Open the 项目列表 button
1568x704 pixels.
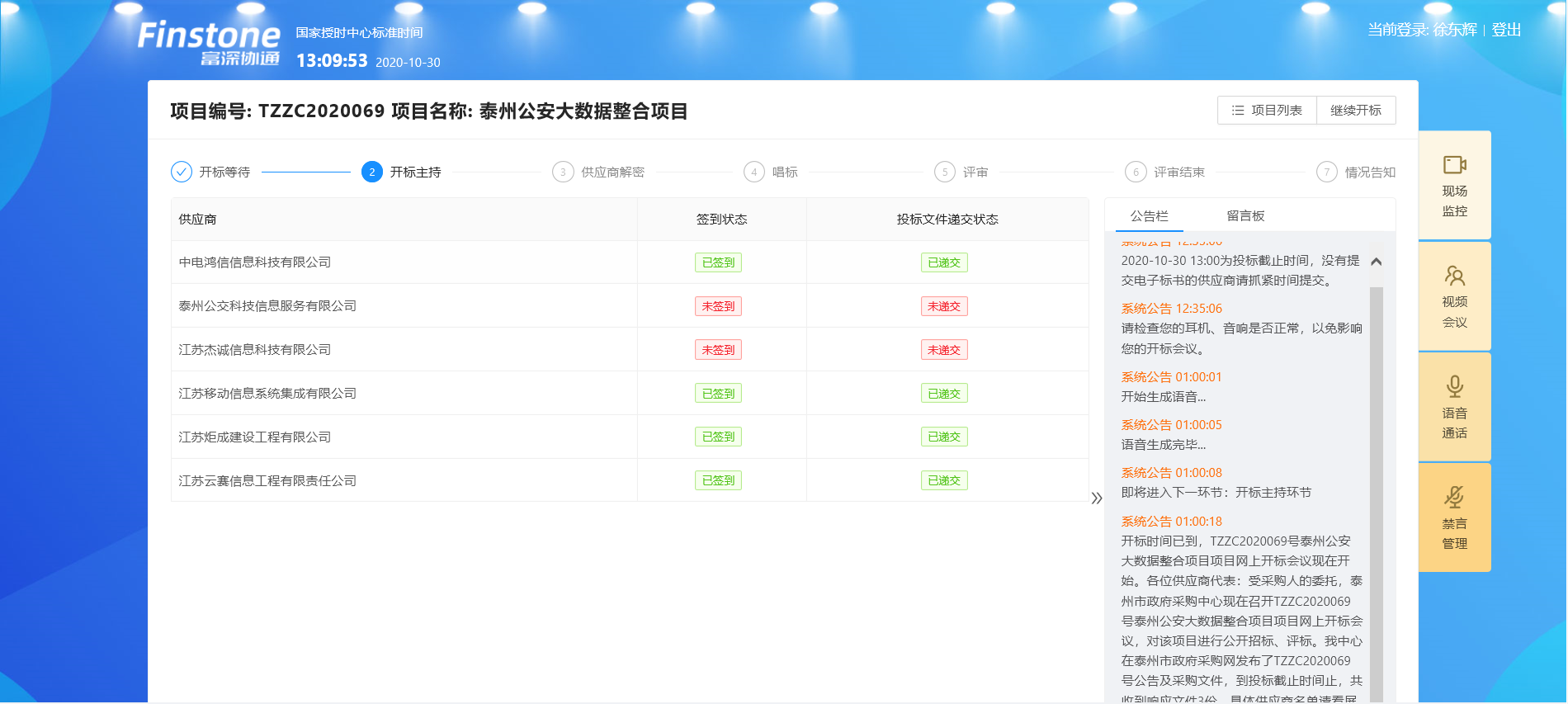[1267, 111]
